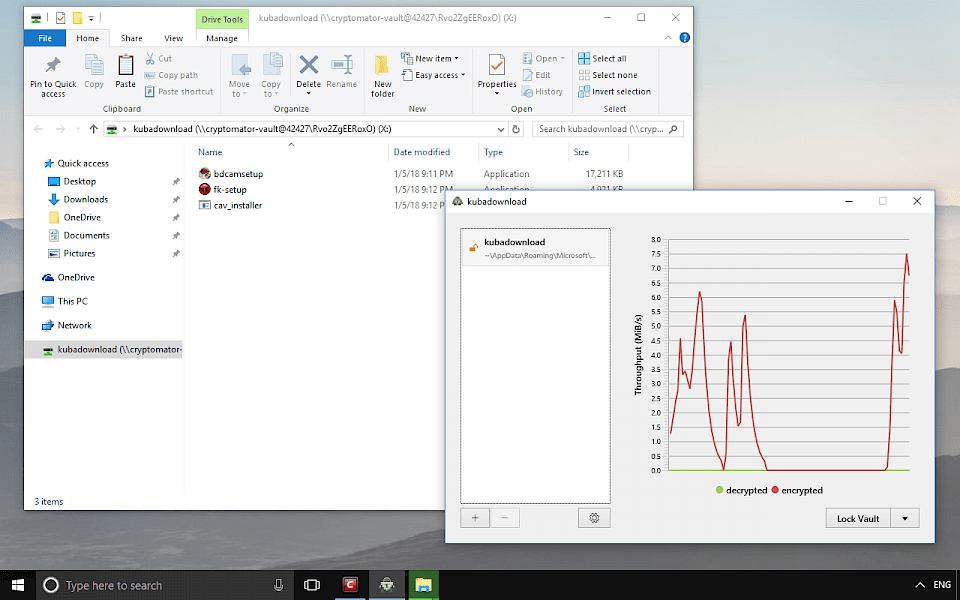Click the Cut scissors command
This screenshot has height=600, width=960.
[x=159, y=59]
